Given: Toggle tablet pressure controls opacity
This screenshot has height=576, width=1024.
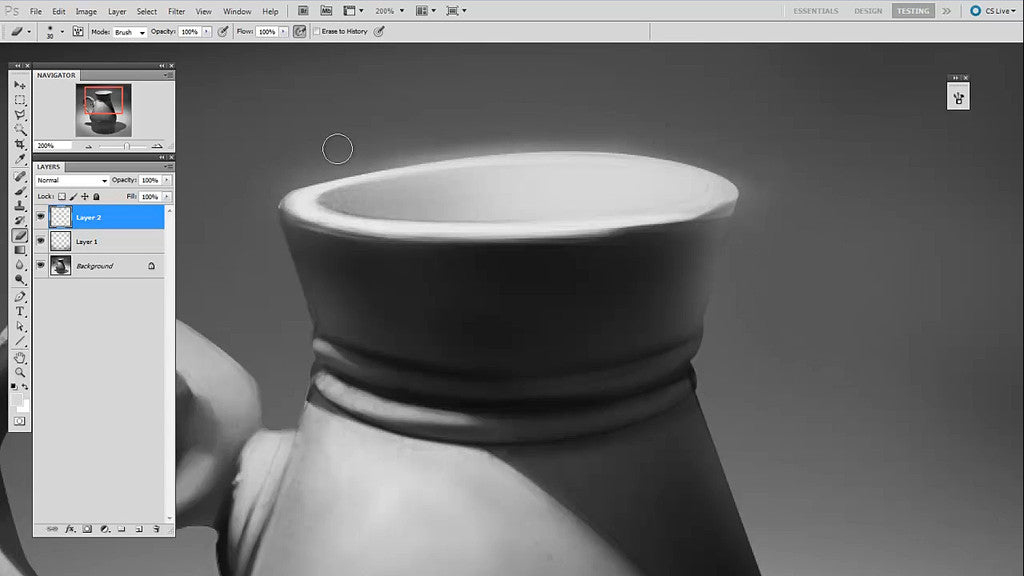Looking at the screenshot, I should [223, 31].
